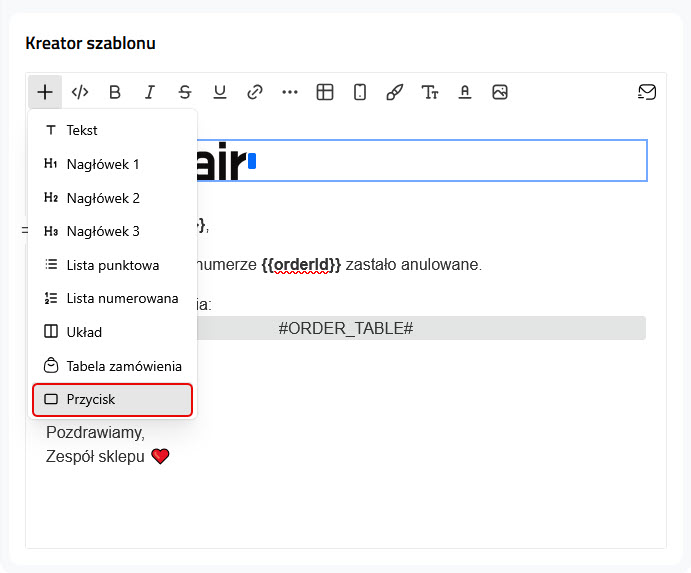The height and width of the screenshot is (573, 691).
Task: Click the envelope icon at toolbar right
Action: [x=647, y=92]
